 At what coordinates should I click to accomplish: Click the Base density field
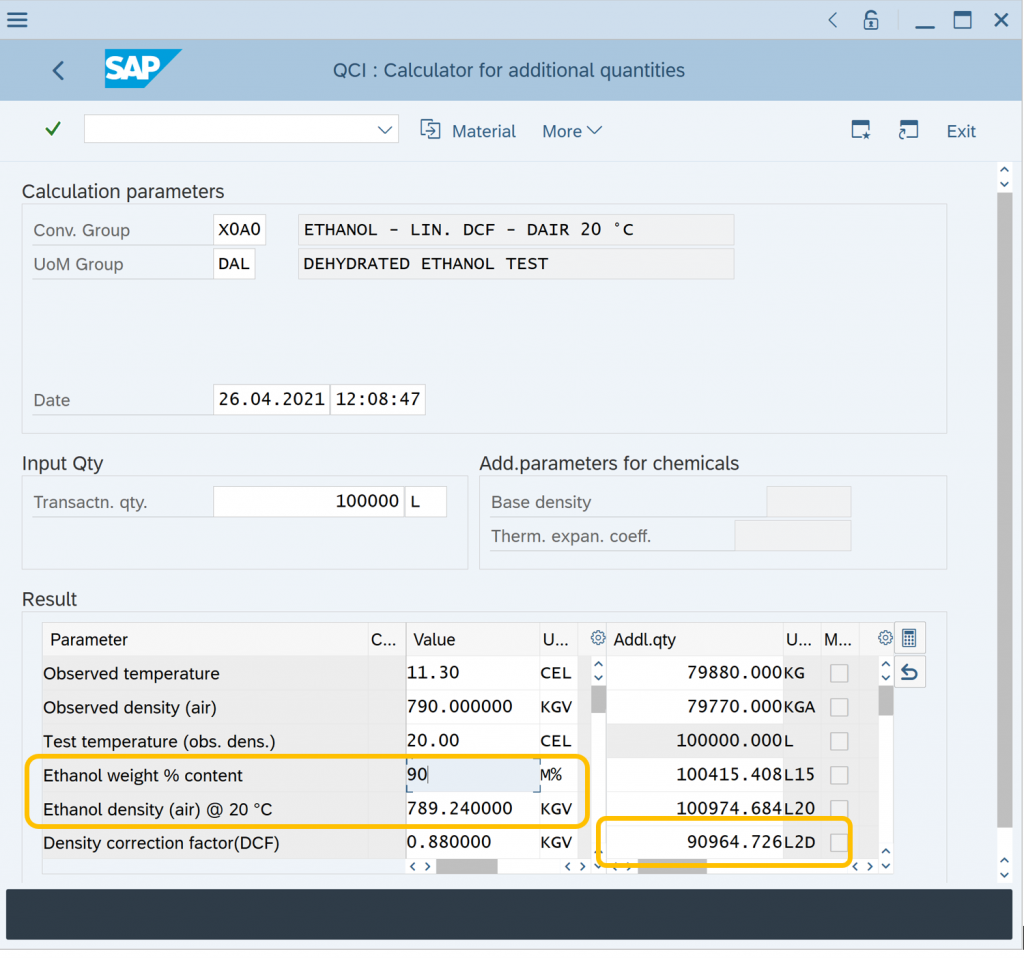808,502
